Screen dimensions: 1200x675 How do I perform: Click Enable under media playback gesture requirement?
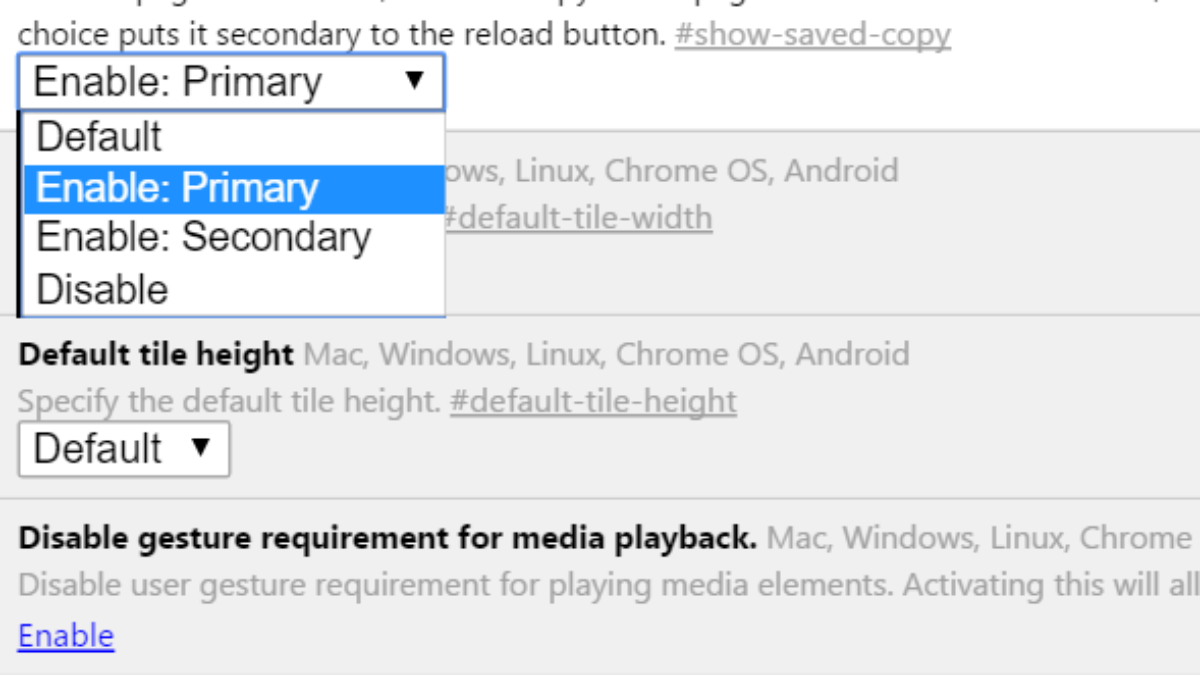(66, 636)
